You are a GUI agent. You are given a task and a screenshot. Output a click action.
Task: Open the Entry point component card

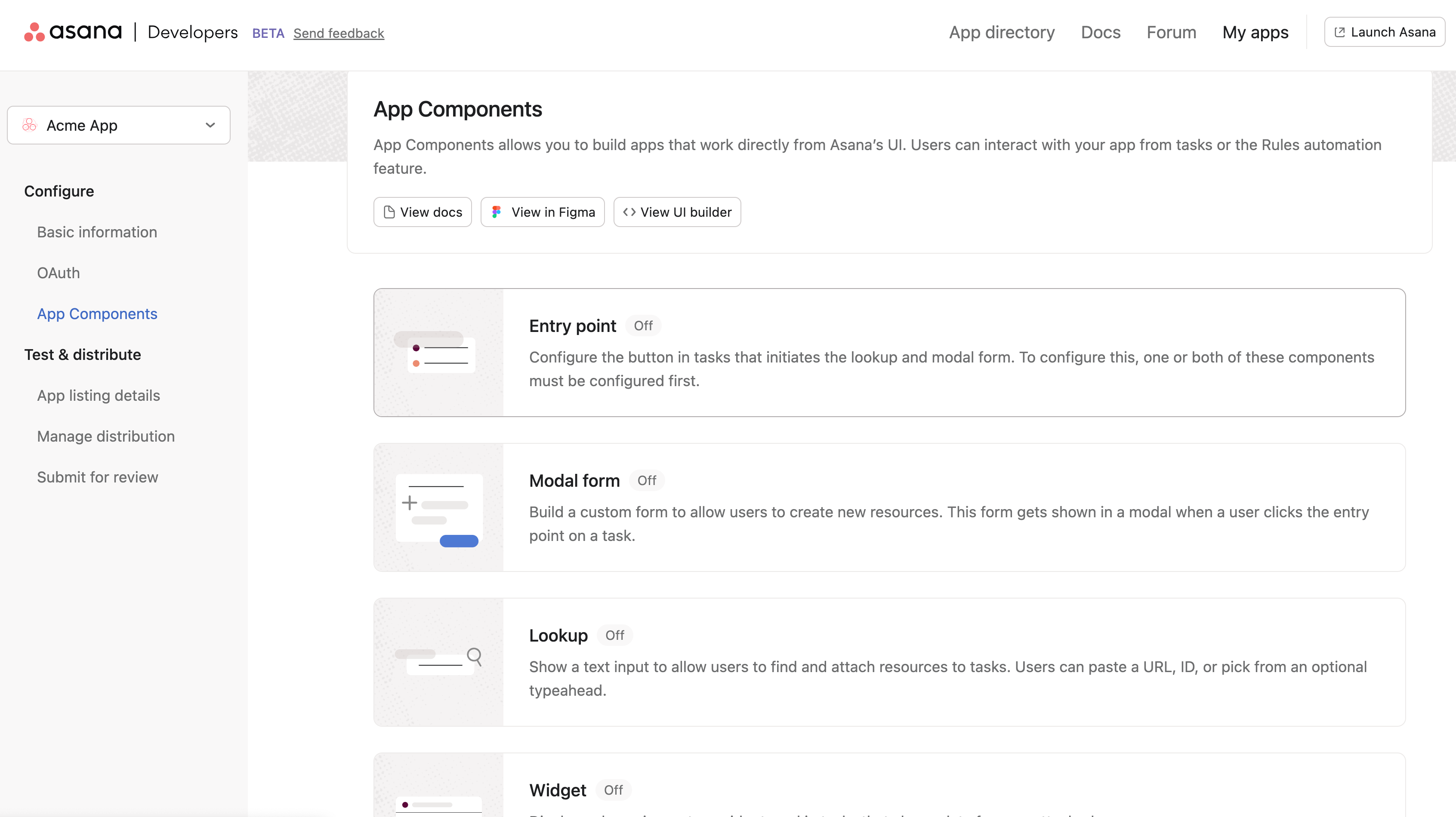(889, 353)
